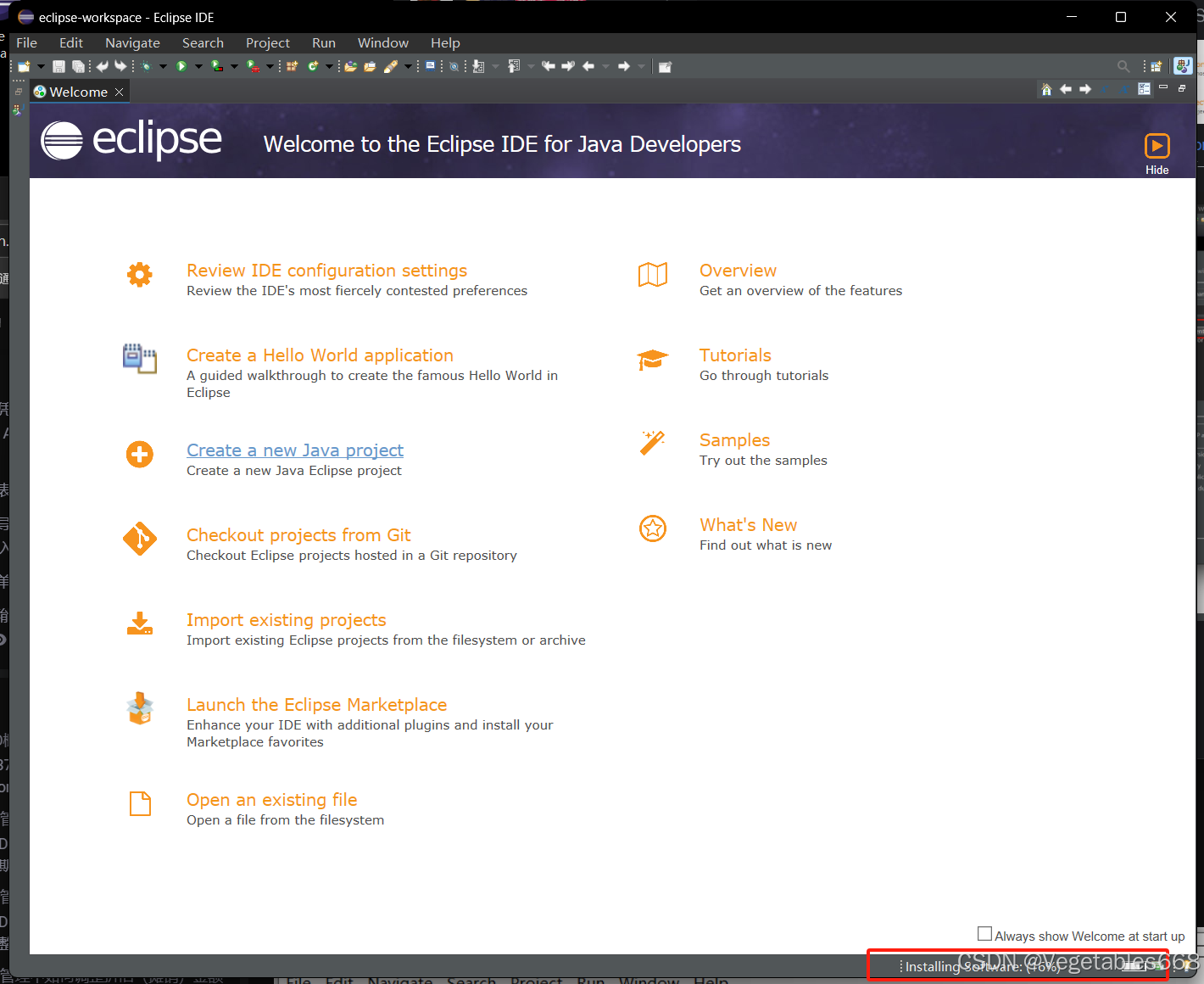Reduce the Welcome page font size
Viewport: 1204px width, 984px height.
1104,89
